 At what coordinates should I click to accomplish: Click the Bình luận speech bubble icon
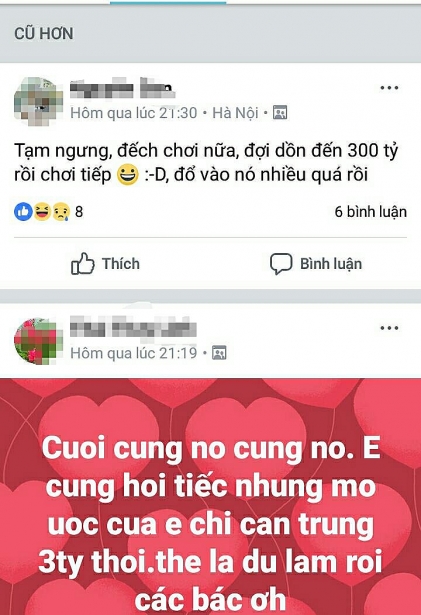(281, 264)
